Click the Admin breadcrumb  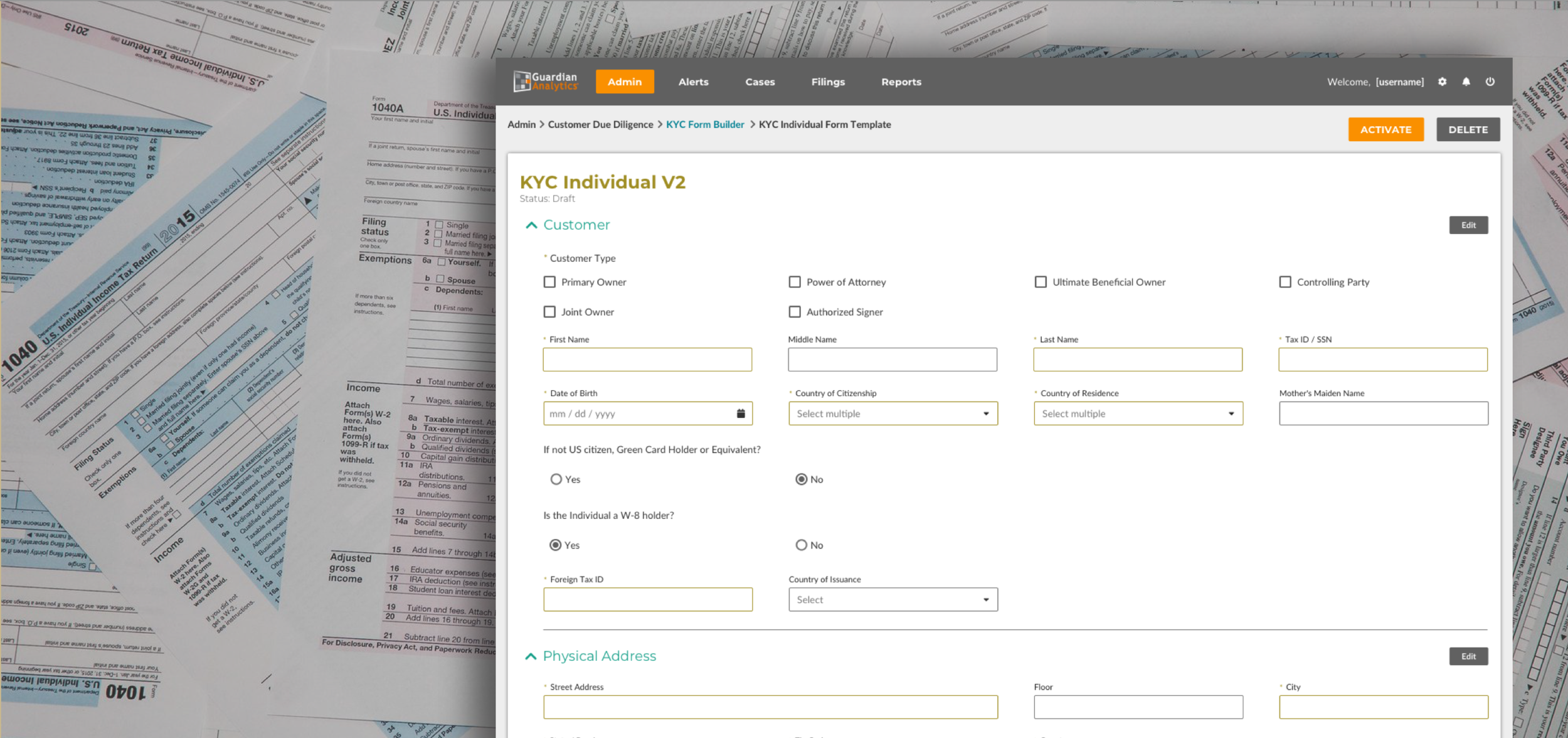point(522,124)
